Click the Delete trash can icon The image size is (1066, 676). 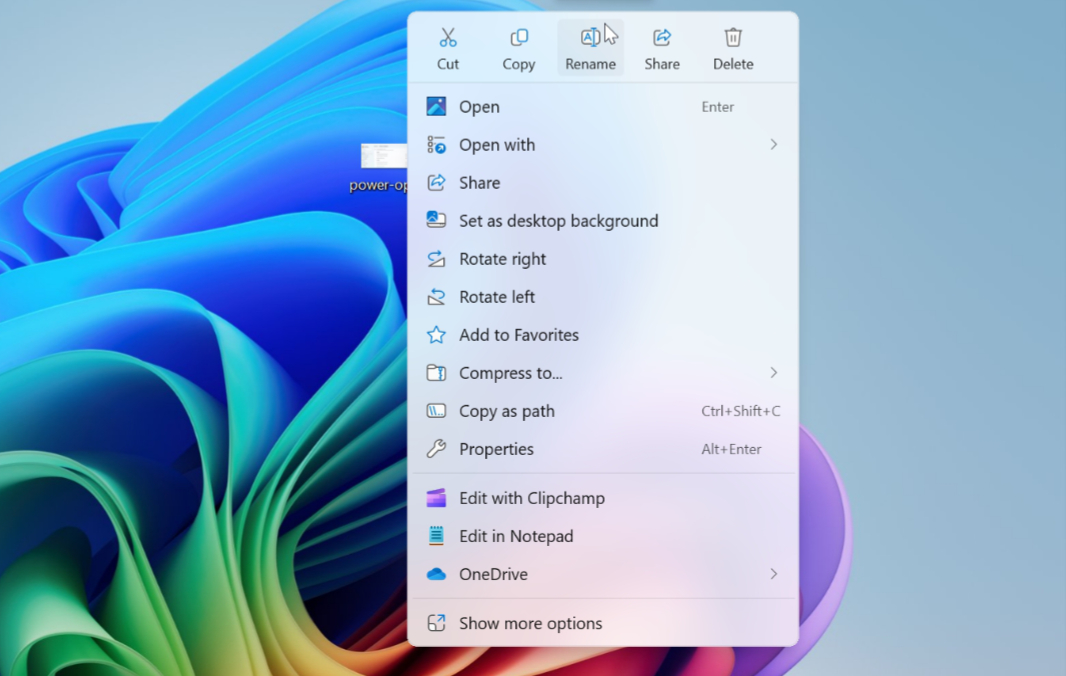click(733, 38)
